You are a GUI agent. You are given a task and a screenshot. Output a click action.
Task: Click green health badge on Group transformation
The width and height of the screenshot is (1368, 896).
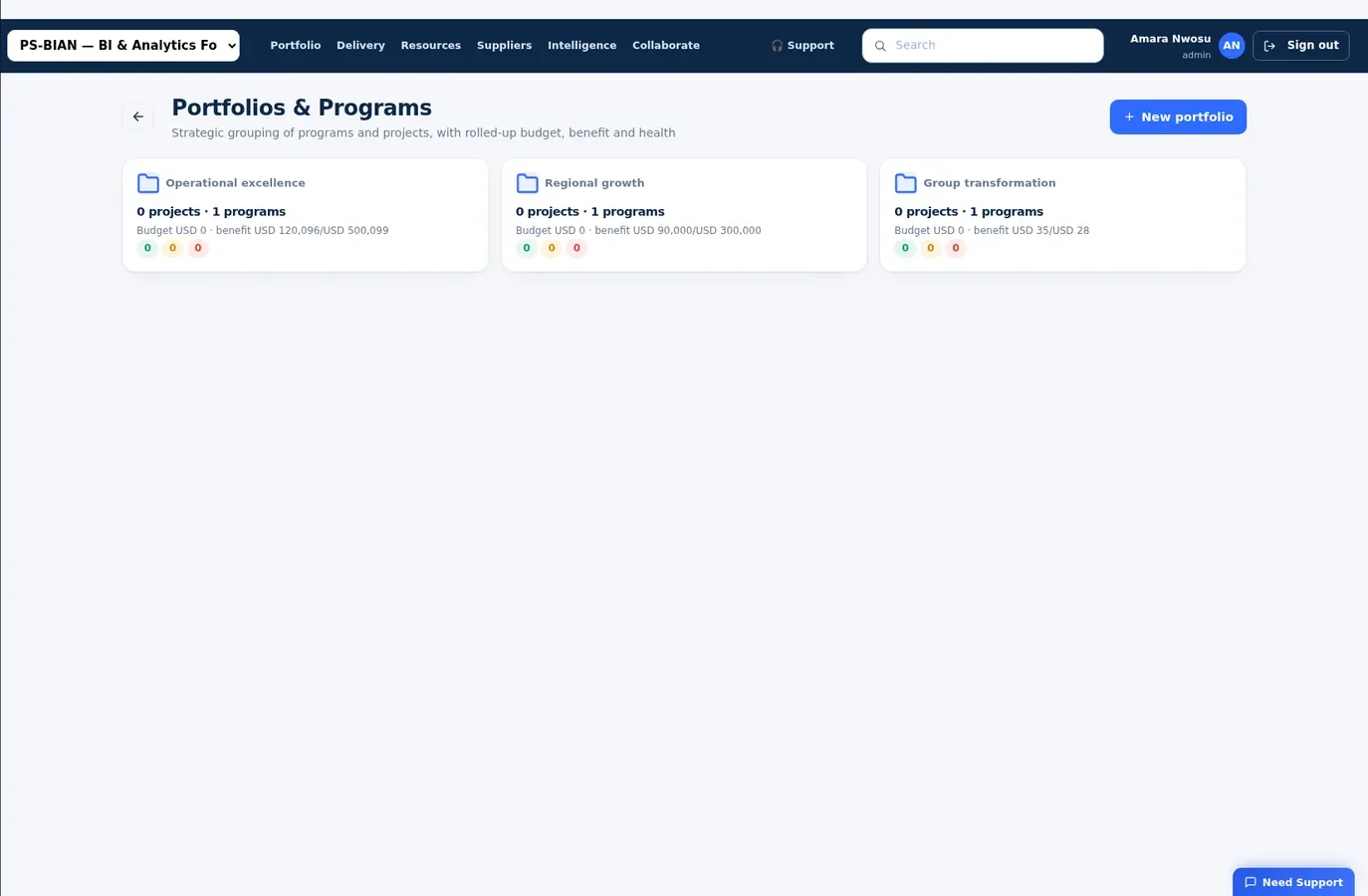click(x=905, y=249)
